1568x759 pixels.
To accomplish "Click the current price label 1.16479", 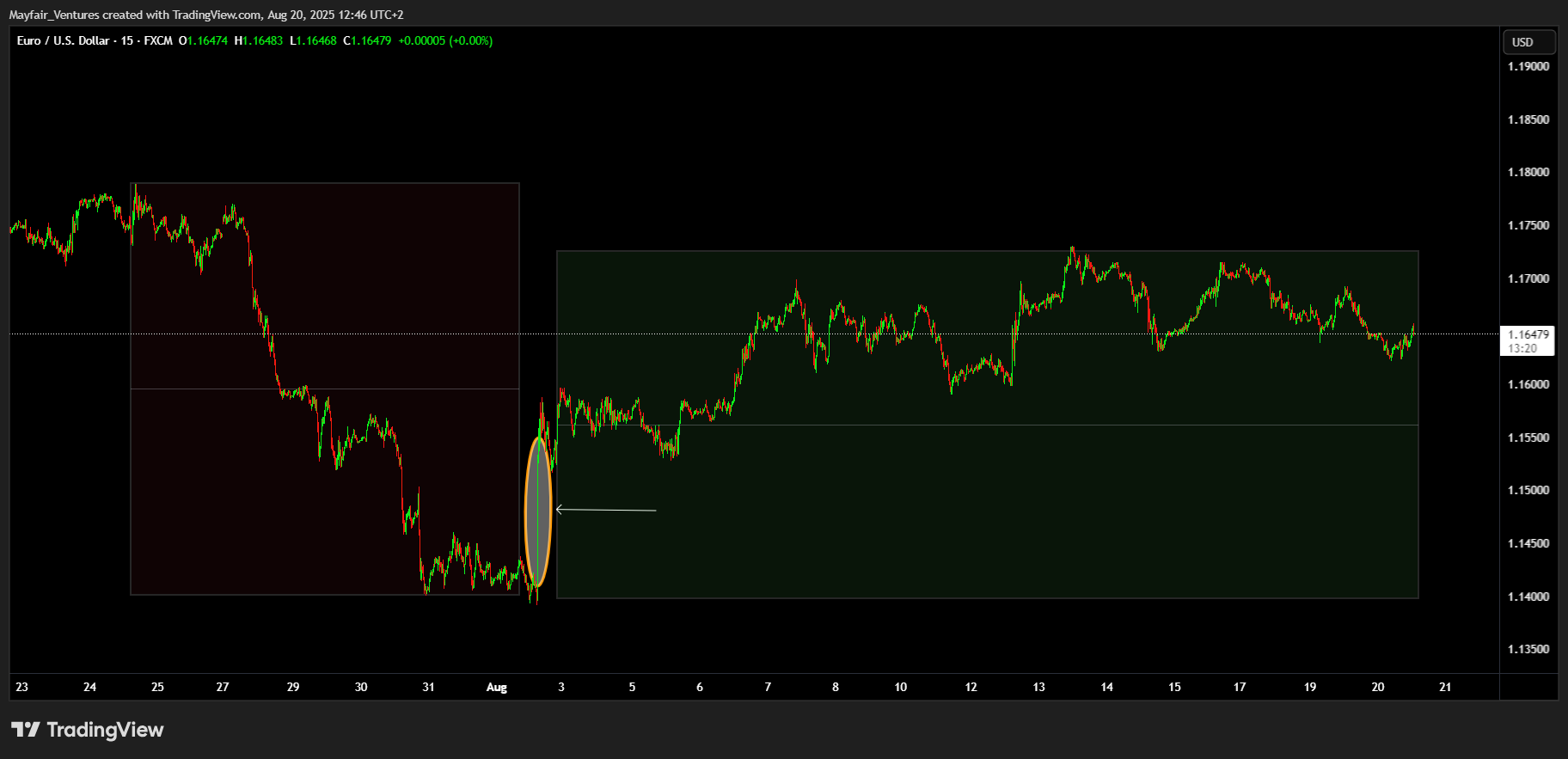I will pos(1528,334).
